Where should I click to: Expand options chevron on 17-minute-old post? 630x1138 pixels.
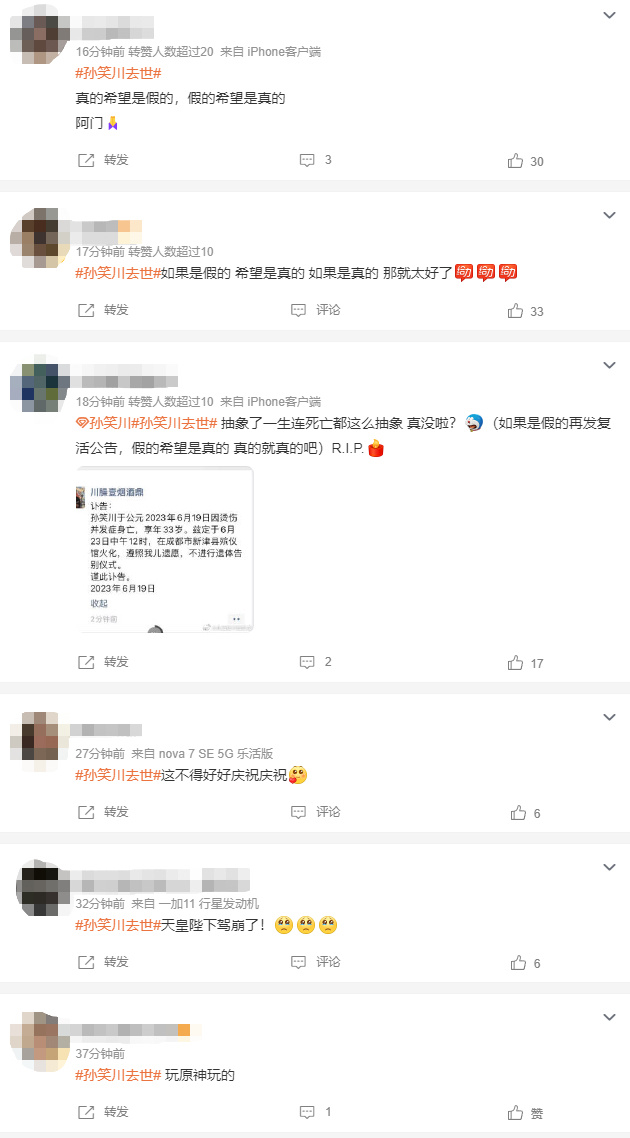610,215
